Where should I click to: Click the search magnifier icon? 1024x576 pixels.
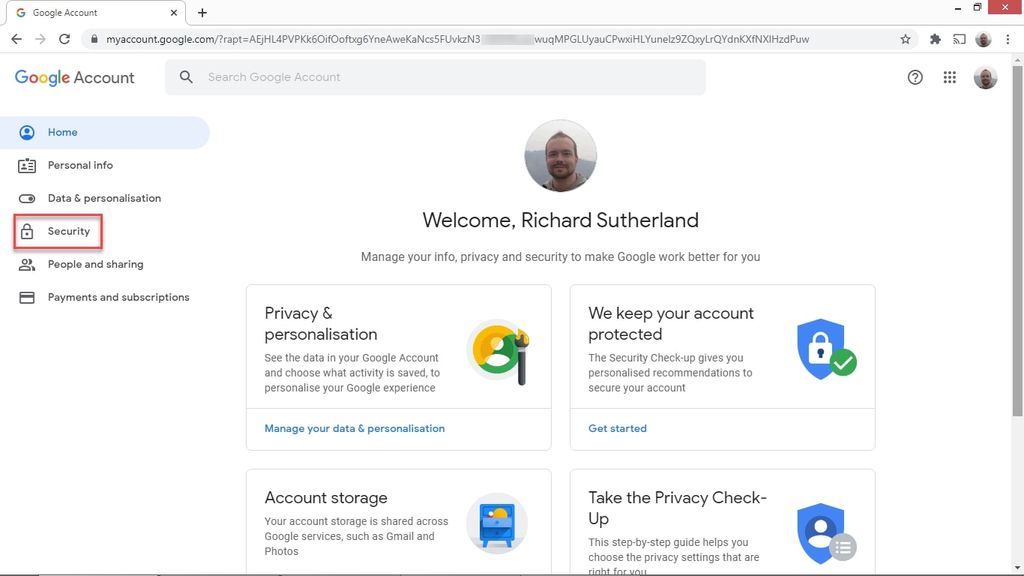coord(185,76)
